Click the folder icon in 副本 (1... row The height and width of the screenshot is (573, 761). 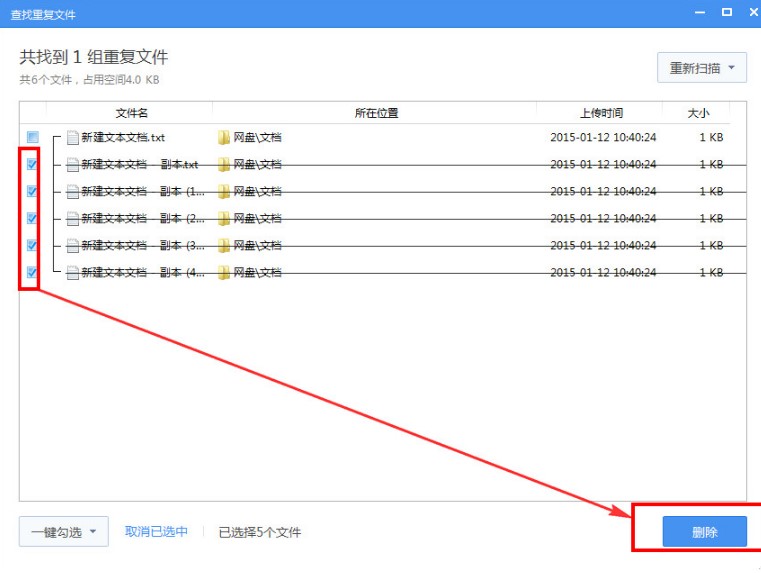point(224,192)
